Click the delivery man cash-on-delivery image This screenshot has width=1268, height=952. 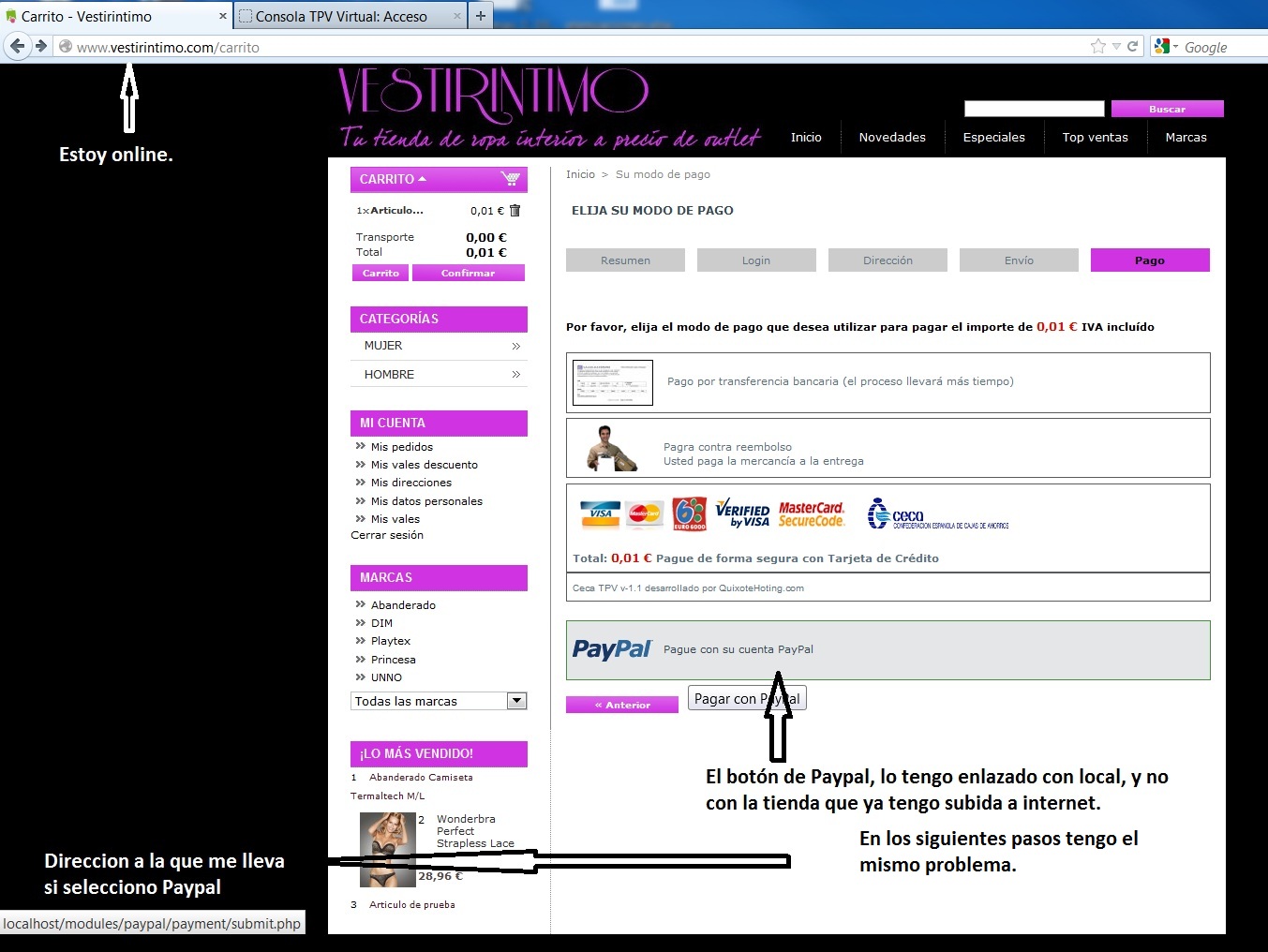point(612,448)
